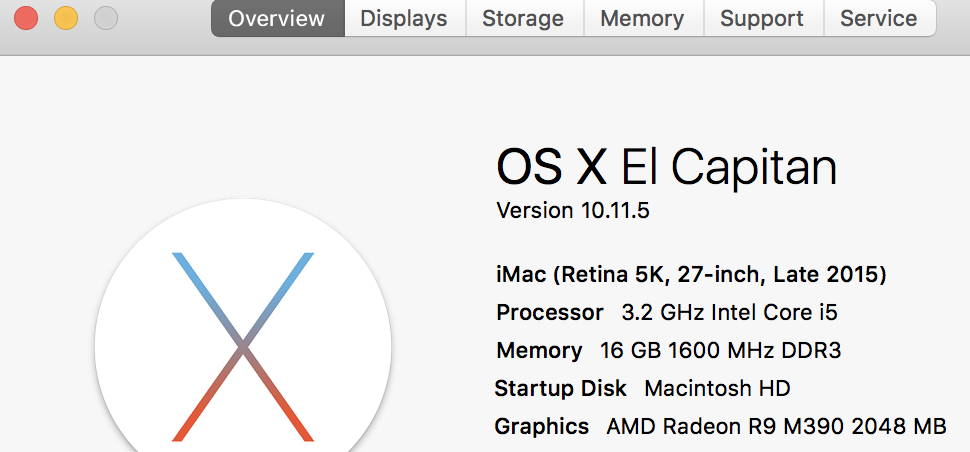Click the grayed-out zoom window button
The height and width of the screenshot is (452, 970).
(x=106, y=18)
